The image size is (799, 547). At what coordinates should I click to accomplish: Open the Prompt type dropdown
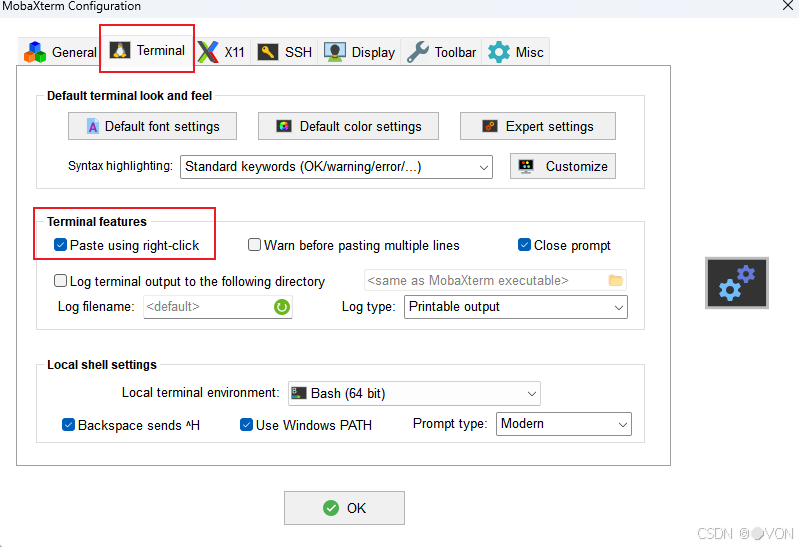coord(564,424)
